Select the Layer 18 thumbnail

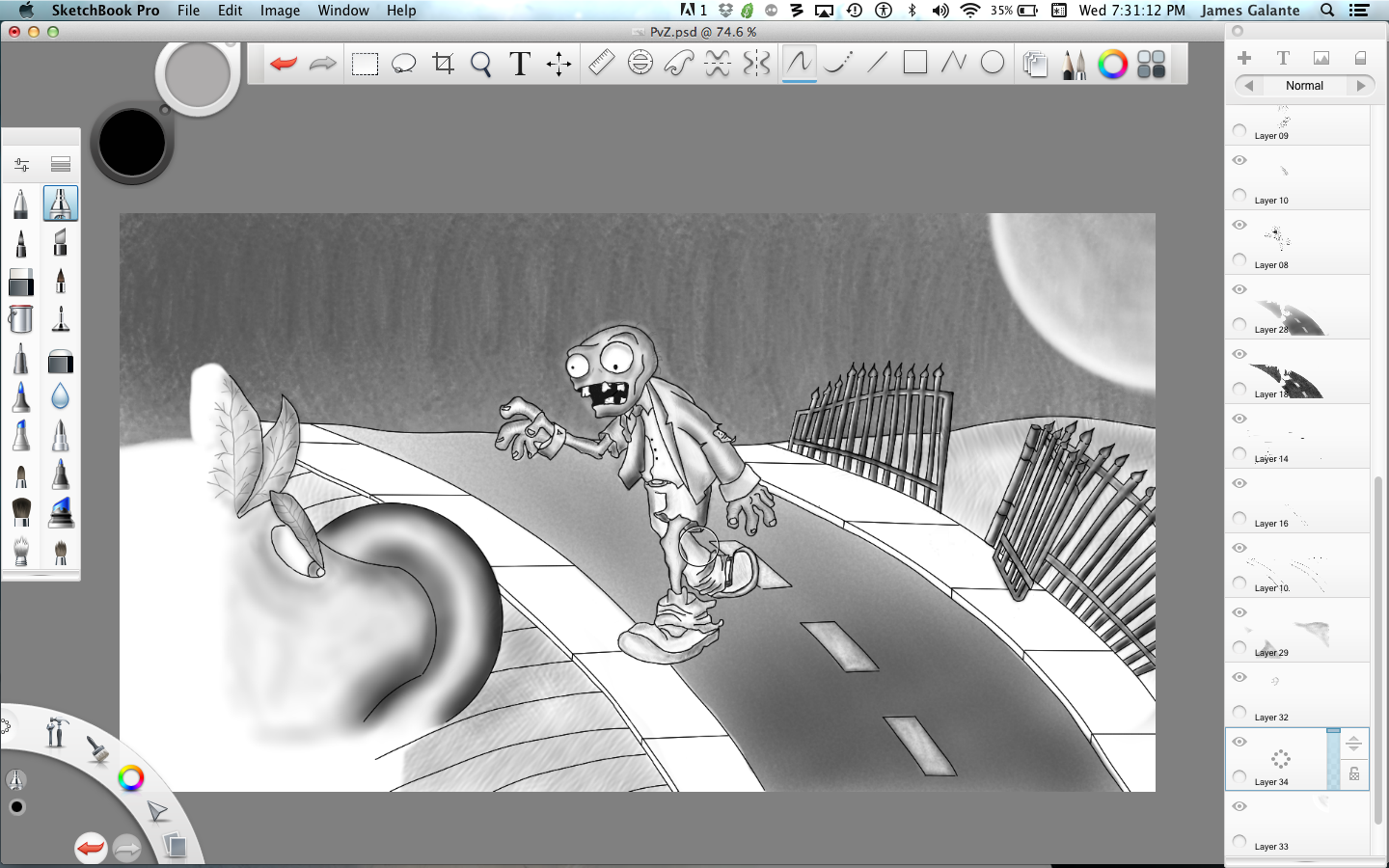coord(1287,382)
